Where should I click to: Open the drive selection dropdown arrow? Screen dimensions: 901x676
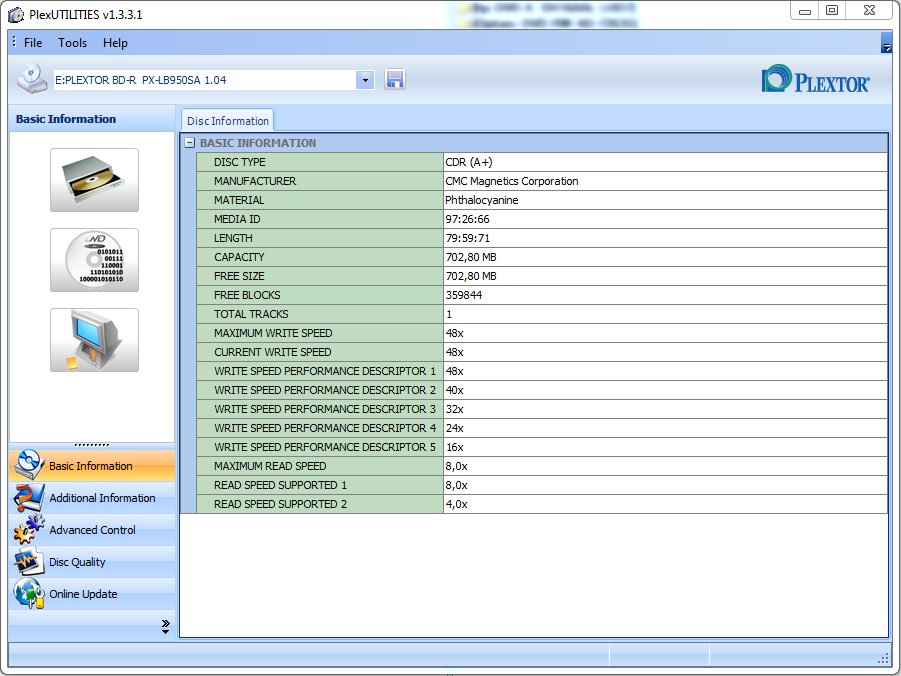[x=365, y=80]
